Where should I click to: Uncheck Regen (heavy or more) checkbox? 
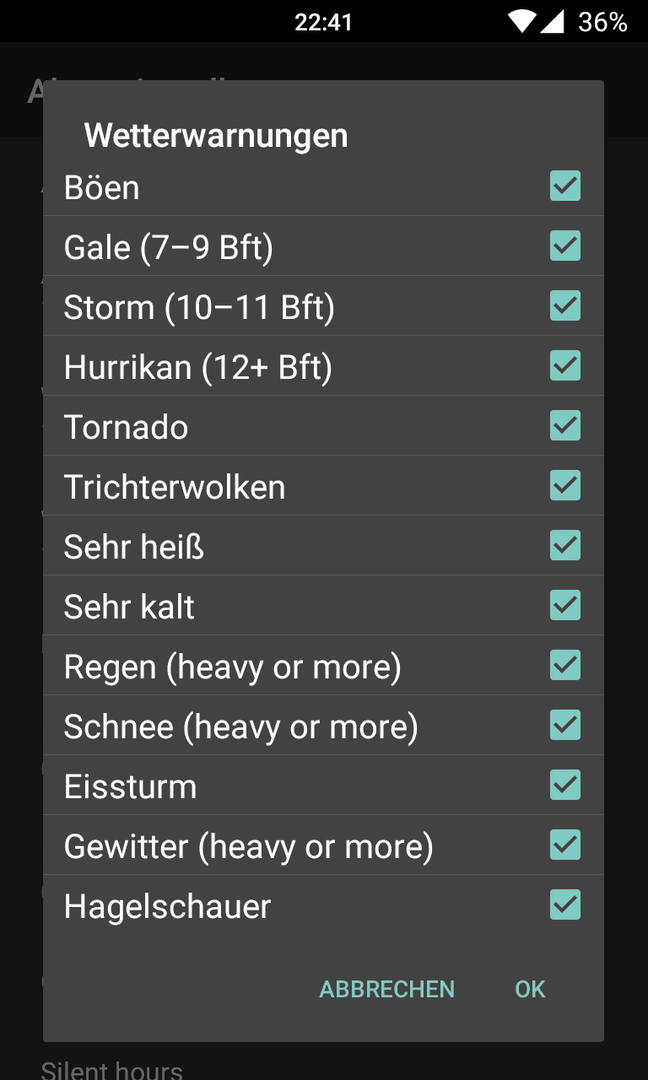click(565, 665)
